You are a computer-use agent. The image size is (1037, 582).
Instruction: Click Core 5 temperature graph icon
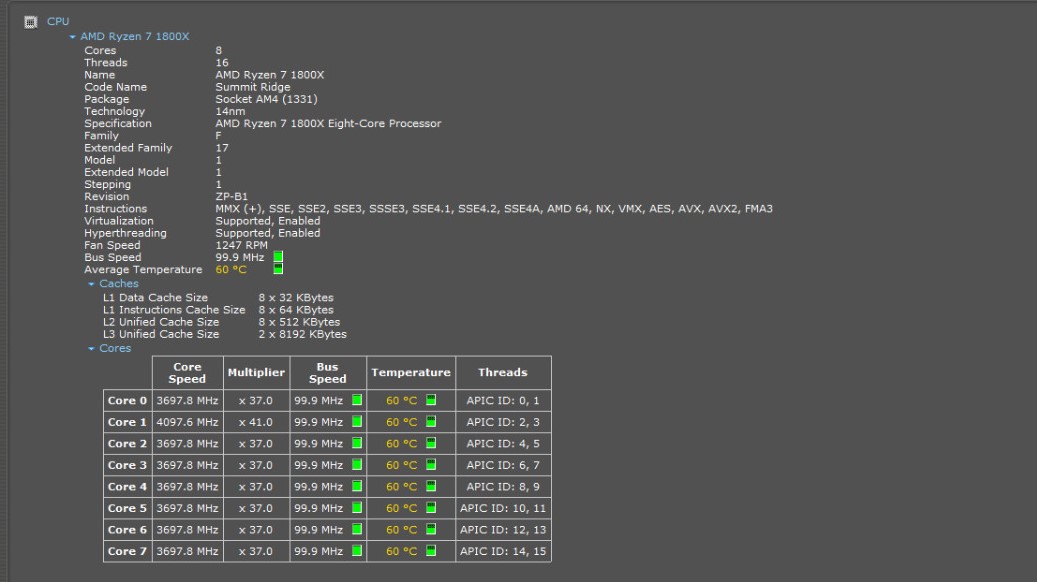[431, 507]
